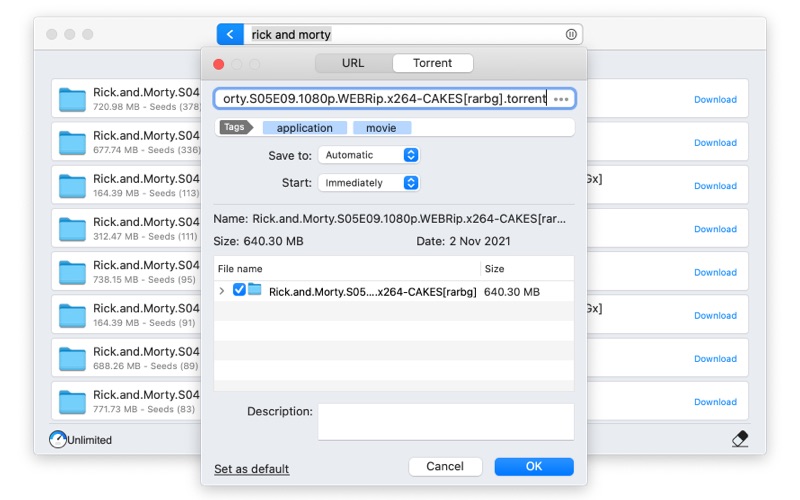Click the Unlimited speed label
Viewport: 800px width, 500px height.
coord(90,440)
